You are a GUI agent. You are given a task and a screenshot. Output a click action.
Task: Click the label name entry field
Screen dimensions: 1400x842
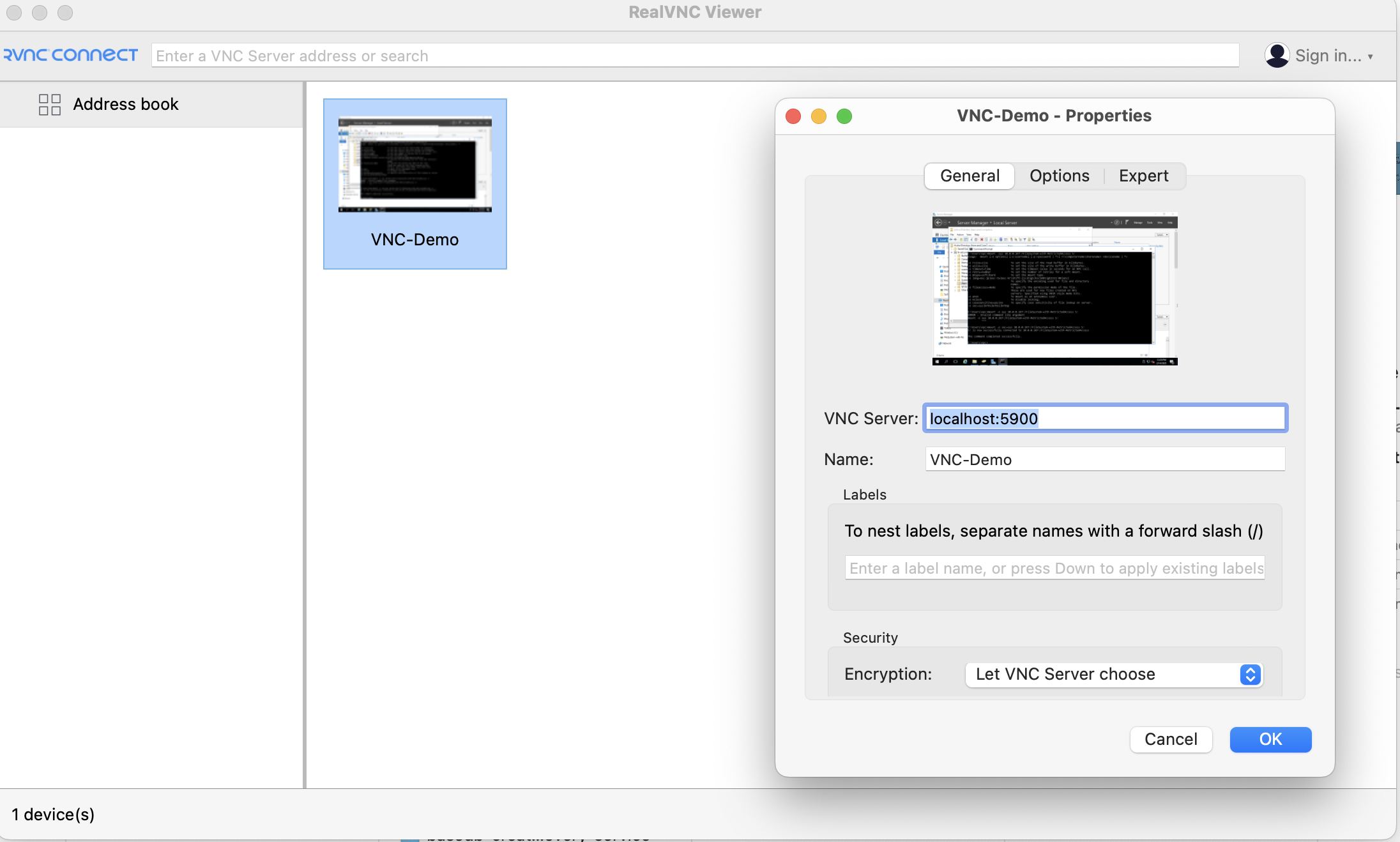(1054, 568)
